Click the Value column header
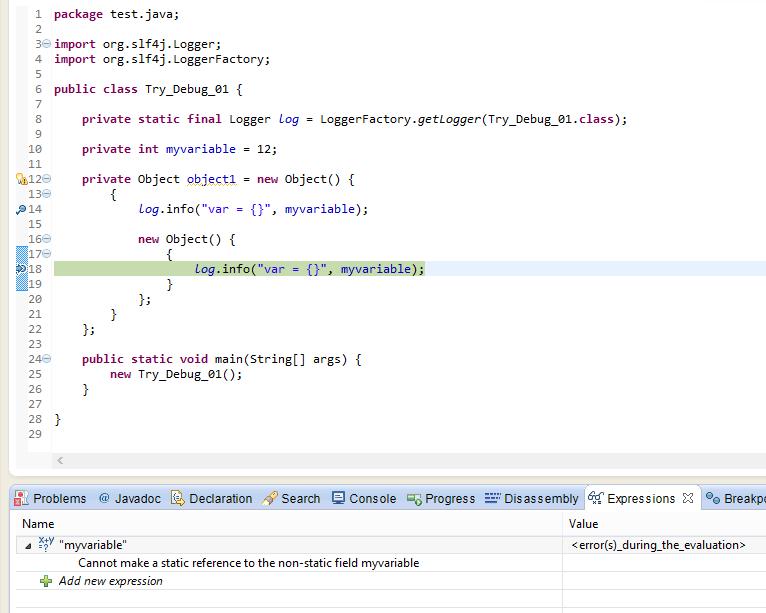766x613 pixels. (x=583, y=524)
